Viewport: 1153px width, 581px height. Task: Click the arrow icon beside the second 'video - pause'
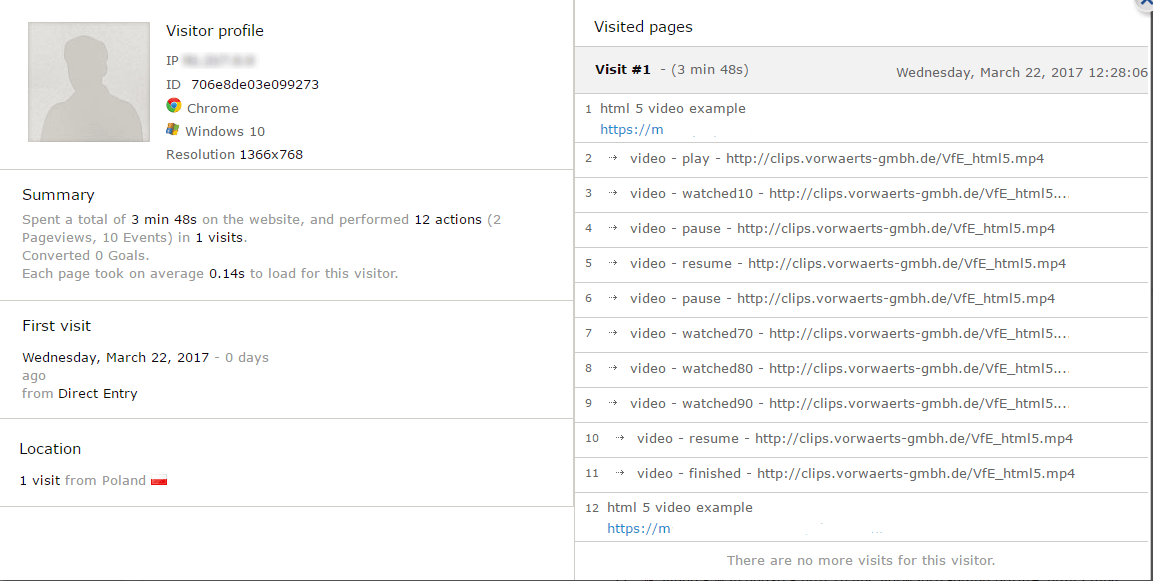coord(611,298)
